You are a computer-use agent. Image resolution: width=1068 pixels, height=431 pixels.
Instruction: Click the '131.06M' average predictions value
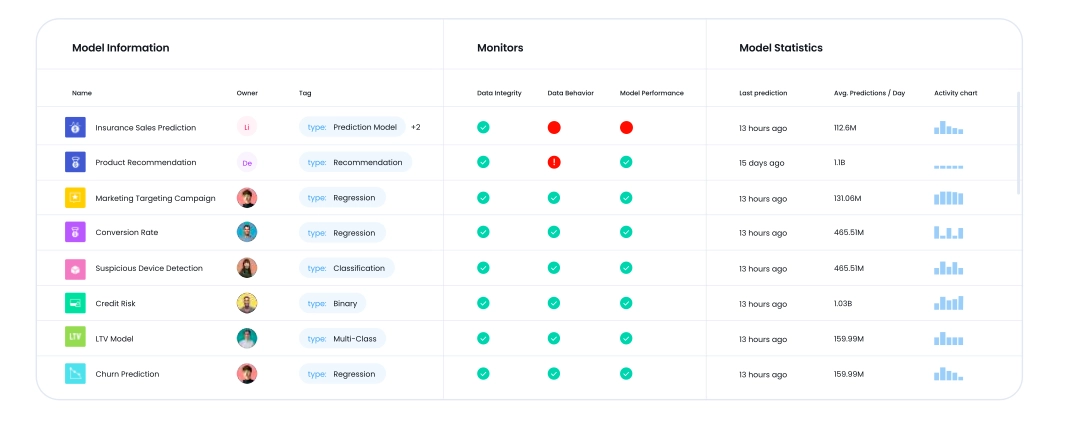click(x=847, y=198)
